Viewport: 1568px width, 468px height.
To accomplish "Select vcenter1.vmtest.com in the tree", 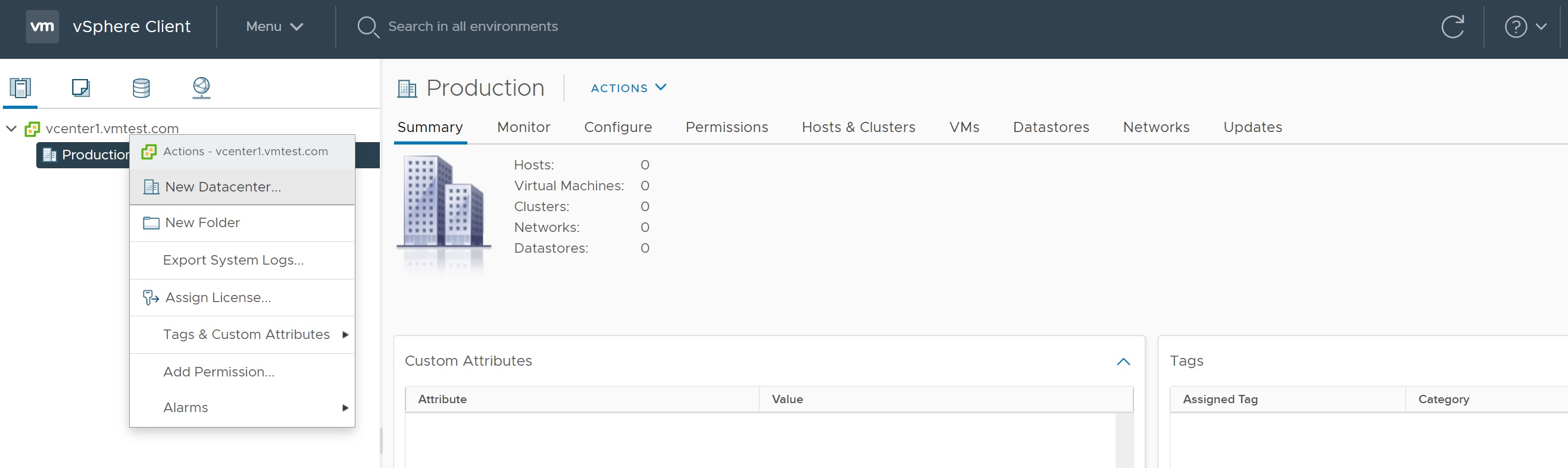I will pyautogui.click(x=112, y=128).
